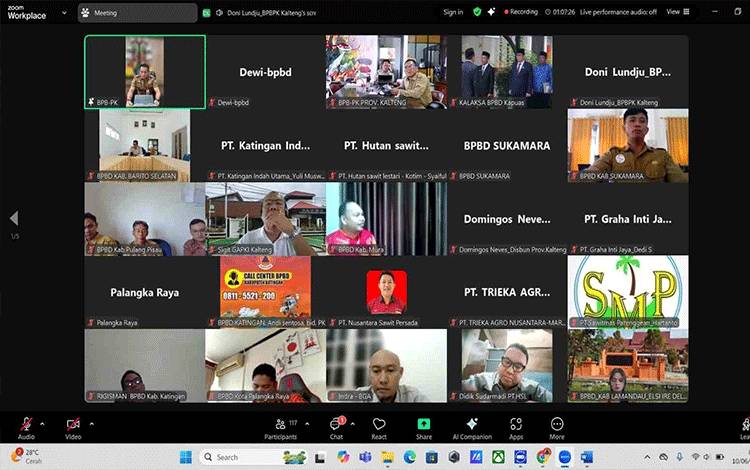Expand audio options arrow next to Audio
Image resolution: width=750 pixels, height=470 pixels.
42,424
